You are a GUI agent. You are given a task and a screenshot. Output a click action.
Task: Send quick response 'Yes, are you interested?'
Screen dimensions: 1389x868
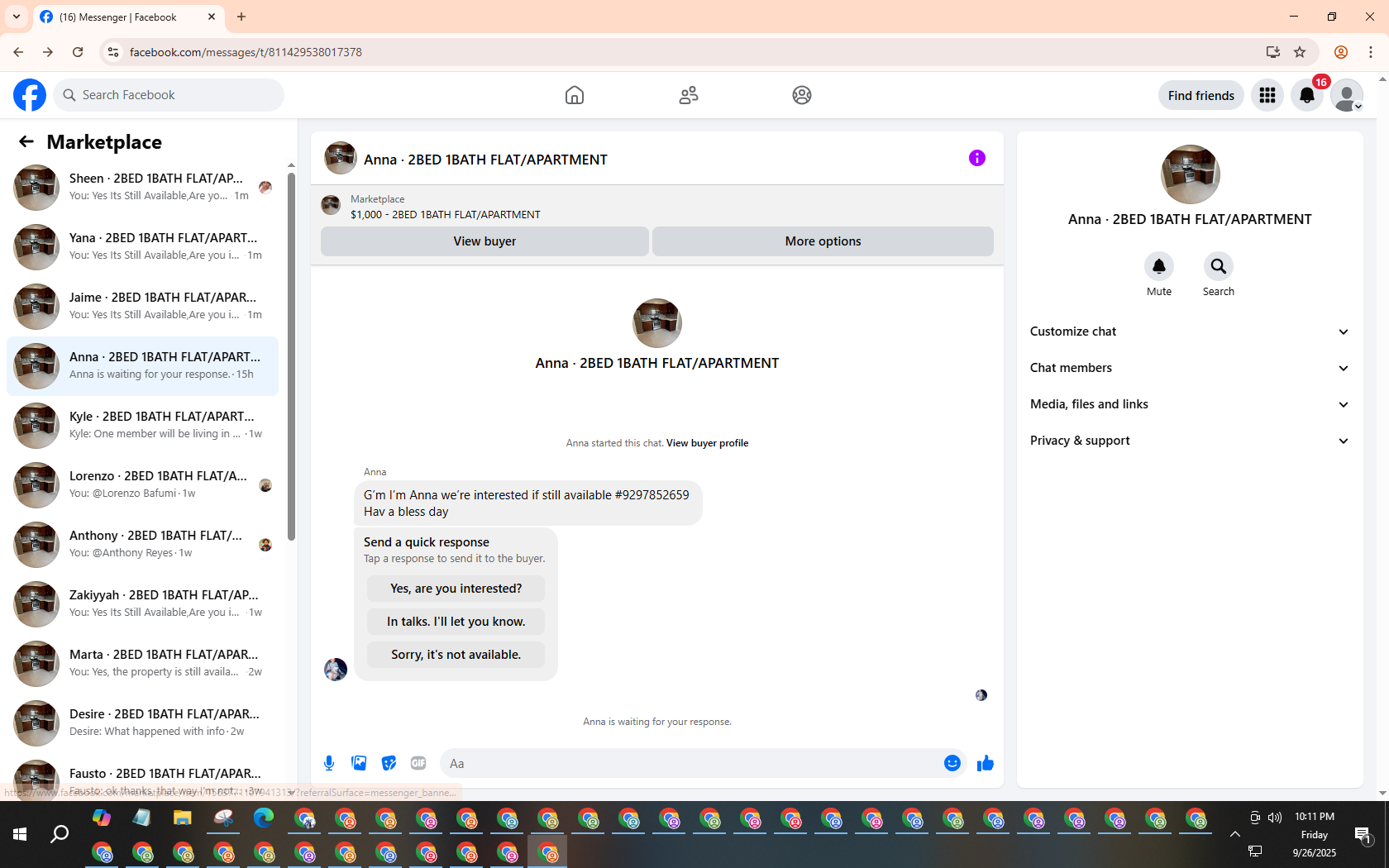point(456,589)
